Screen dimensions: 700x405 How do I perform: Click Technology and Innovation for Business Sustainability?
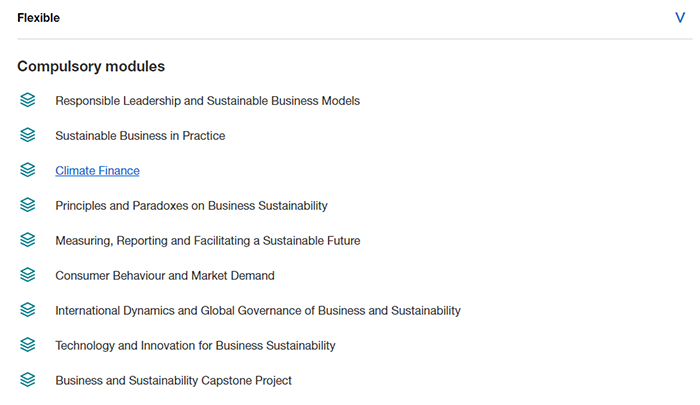pos(195,346)
